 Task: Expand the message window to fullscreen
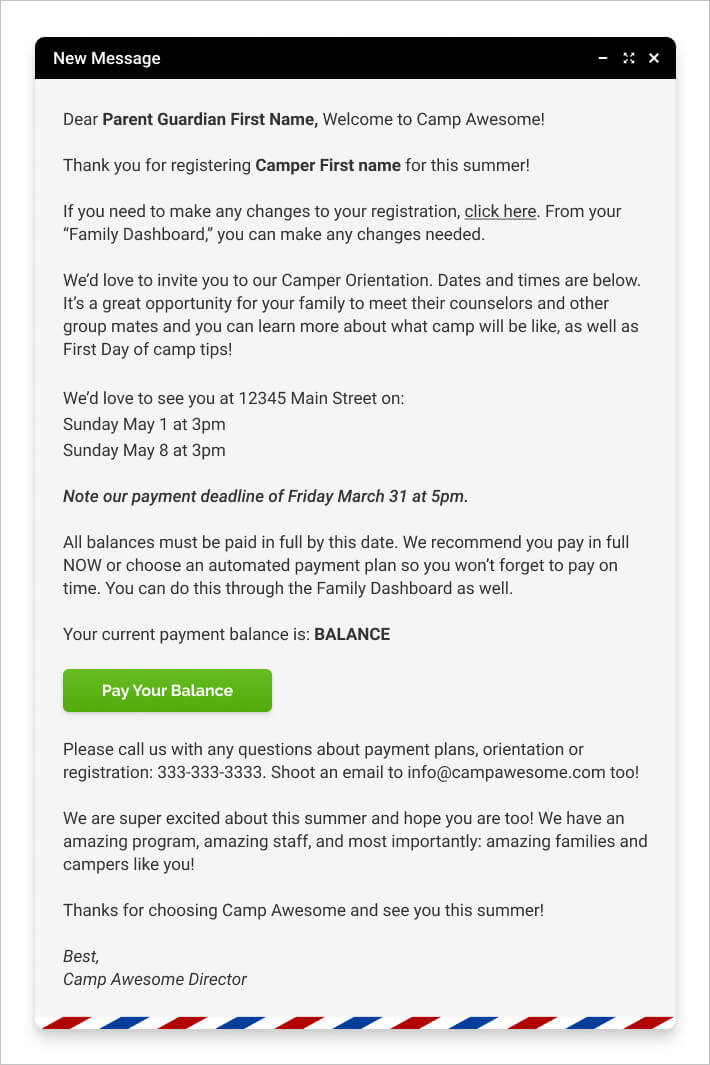[x=629, y=58]
